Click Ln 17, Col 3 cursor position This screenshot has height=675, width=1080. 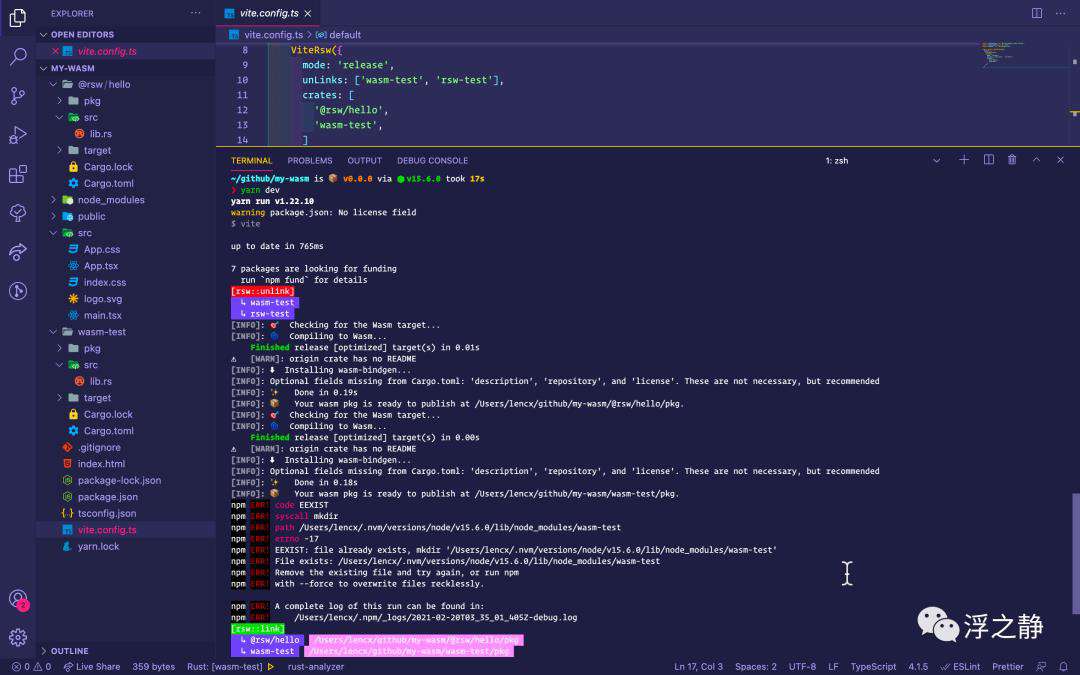698,667
